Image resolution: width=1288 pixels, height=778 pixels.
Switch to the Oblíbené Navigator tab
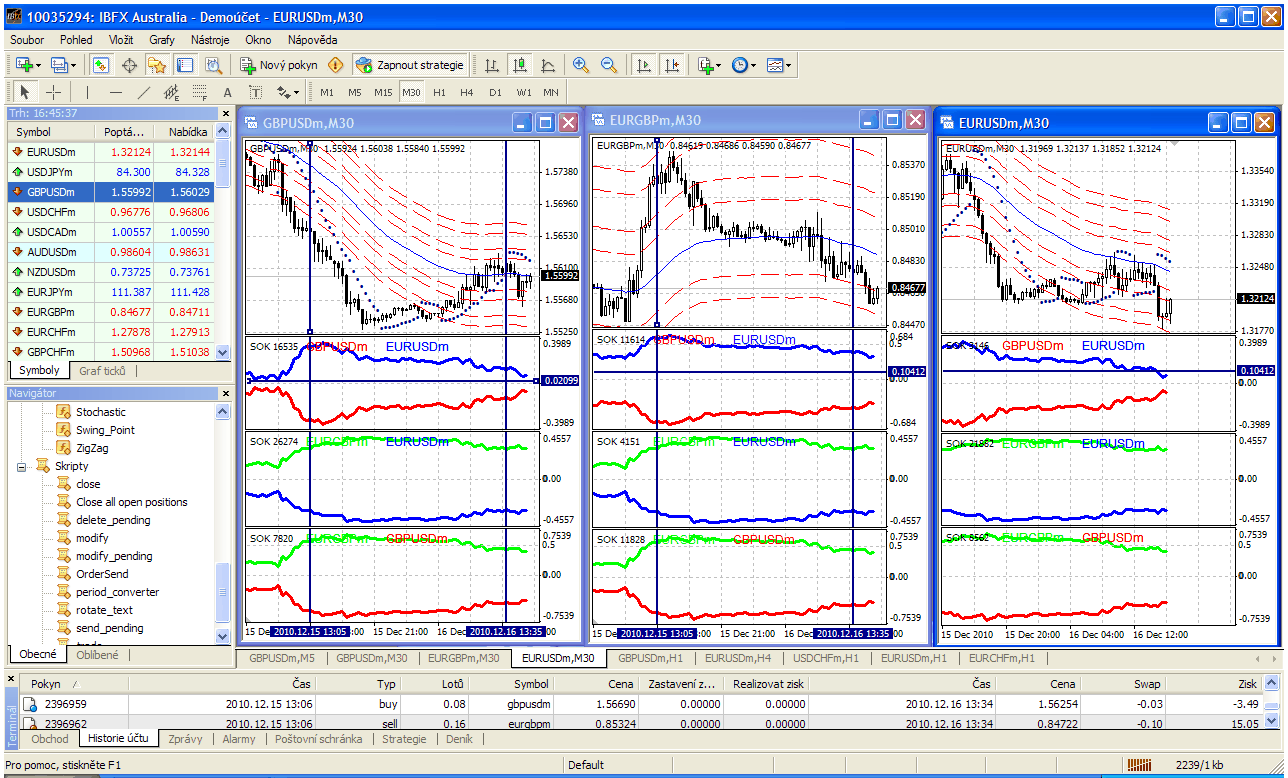coord(98,655)
